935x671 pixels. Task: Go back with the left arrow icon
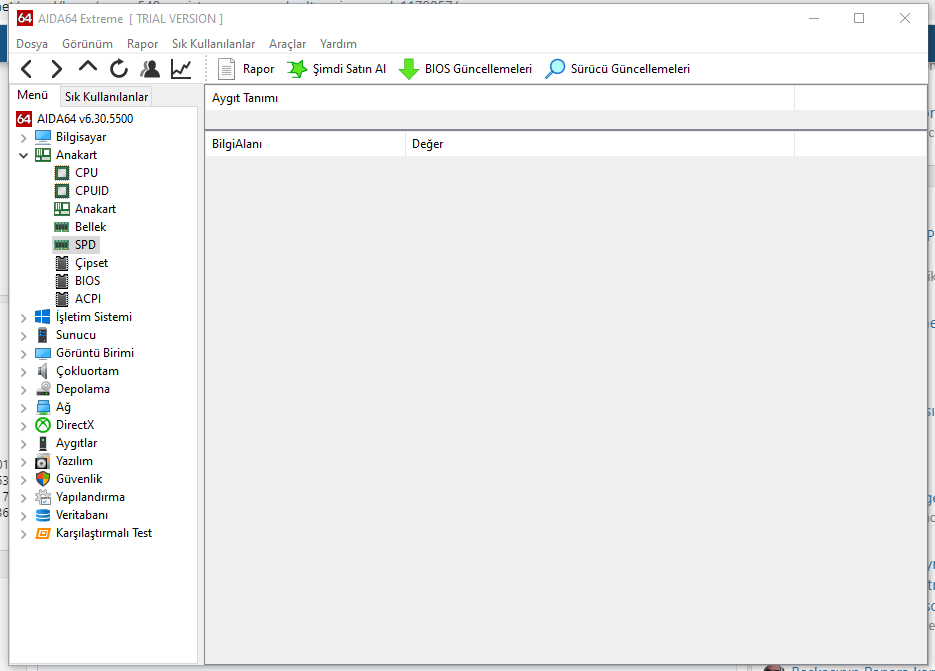(x=26, y=69)
